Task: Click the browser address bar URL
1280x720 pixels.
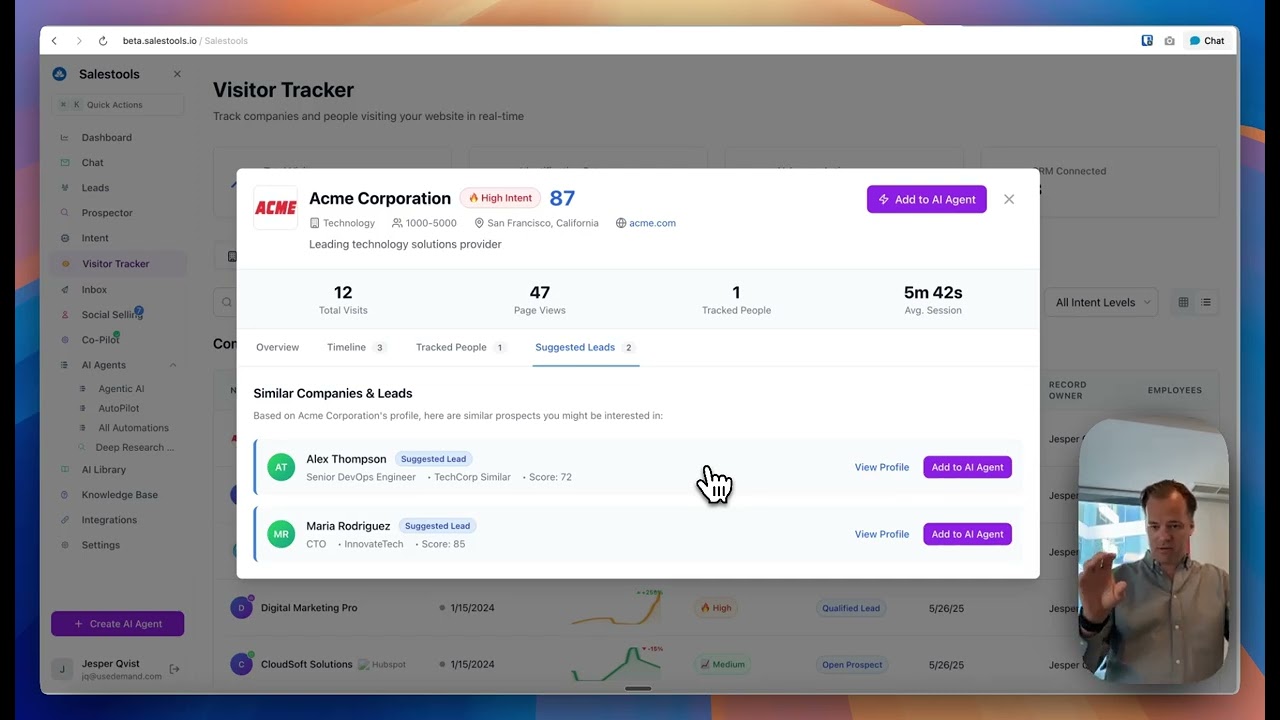Action: point(185,41)
